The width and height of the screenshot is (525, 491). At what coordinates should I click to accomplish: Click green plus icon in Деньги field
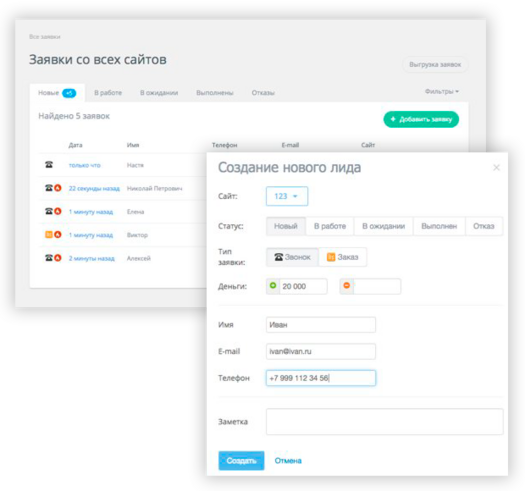(x=273, y=286)
